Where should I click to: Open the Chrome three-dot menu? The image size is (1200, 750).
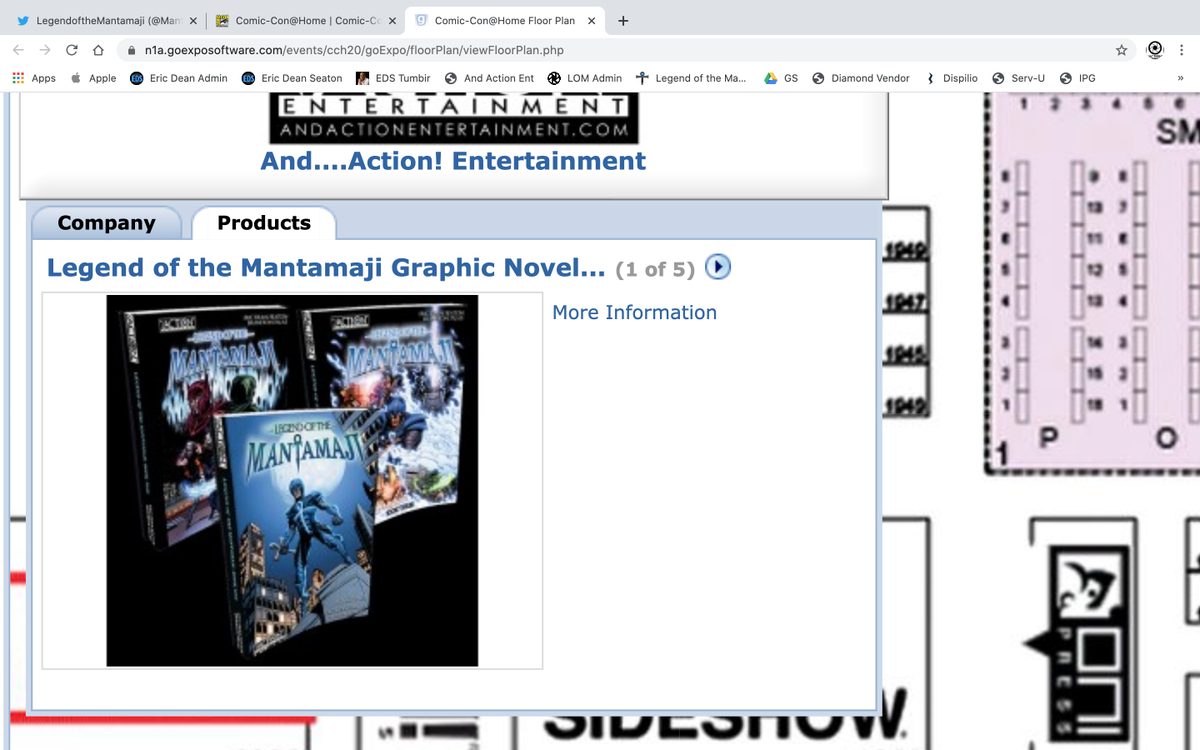(x=1182, y=50)
